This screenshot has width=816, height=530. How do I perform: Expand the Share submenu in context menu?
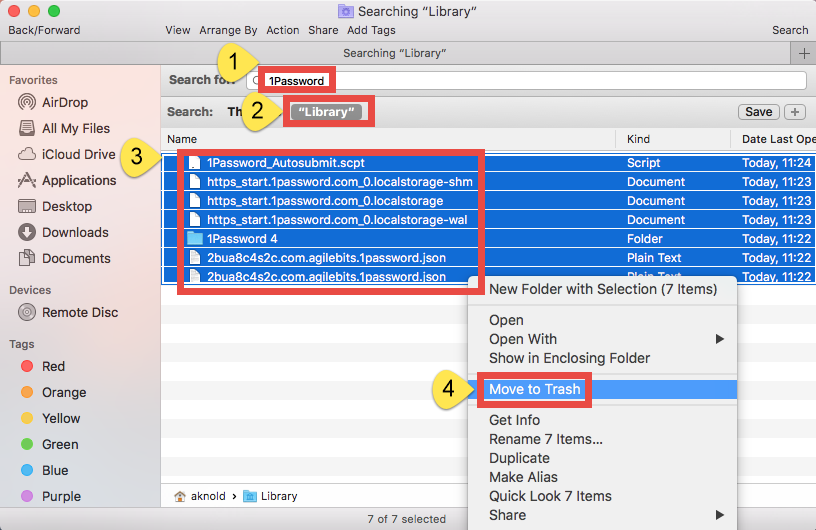pyautogui.click(x=603, y=515)
